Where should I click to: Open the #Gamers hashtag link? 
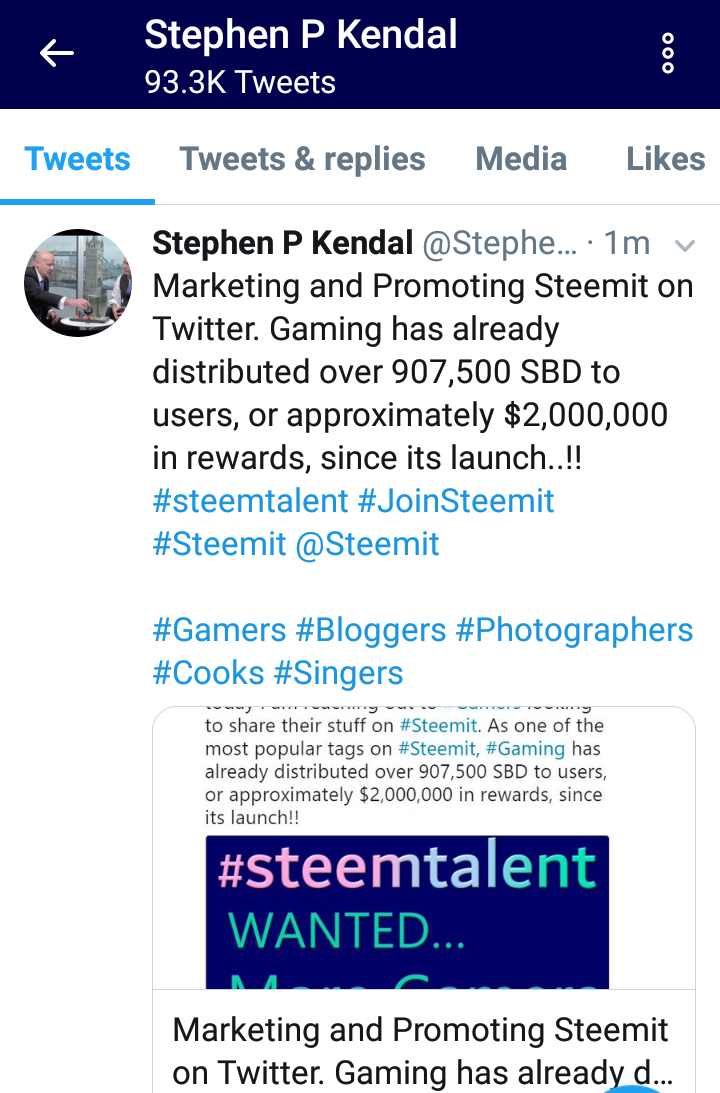220,630
